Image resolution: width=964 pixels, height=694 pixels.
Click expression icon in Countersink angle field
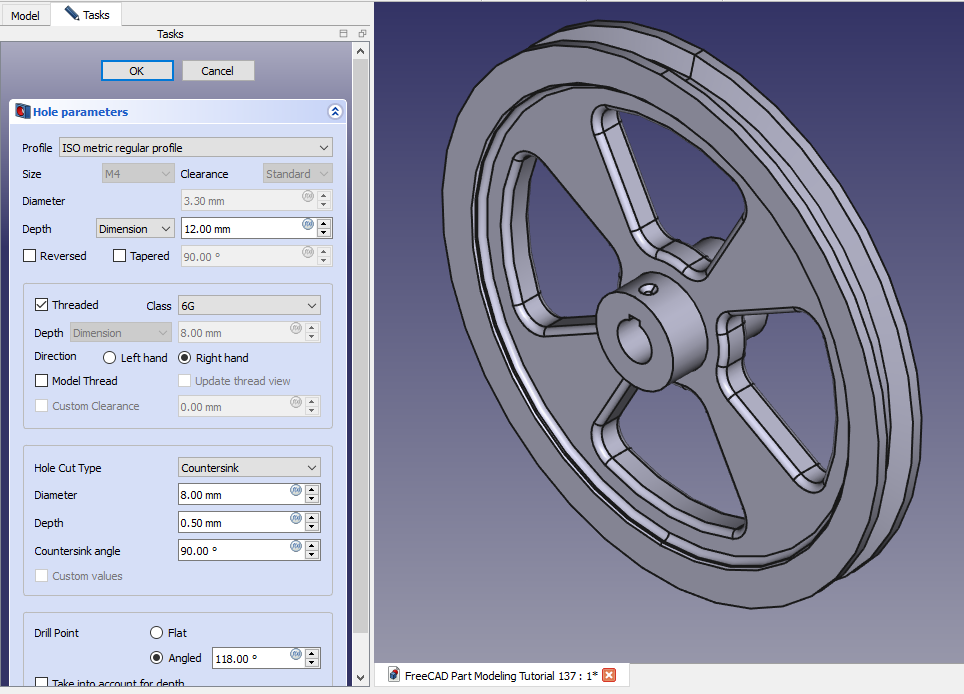[x=296, y=546]
